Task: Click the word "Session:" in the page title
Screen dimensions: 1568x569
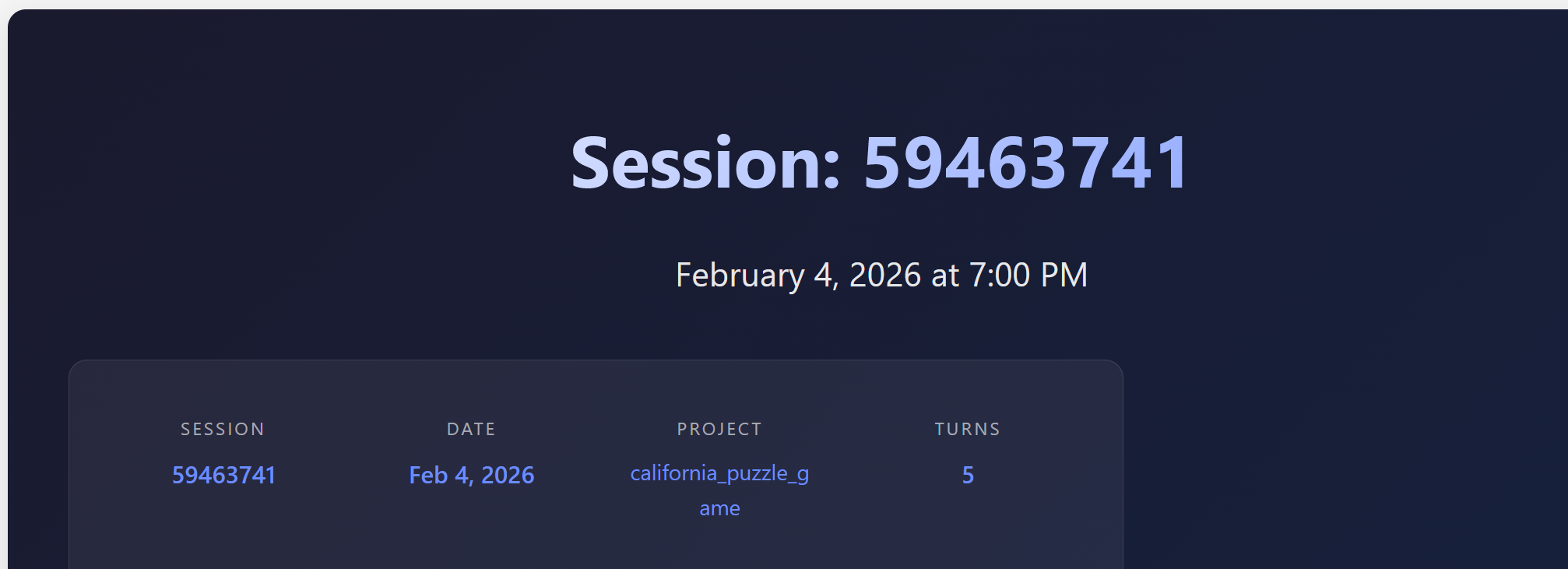Action: coord(704,163)
